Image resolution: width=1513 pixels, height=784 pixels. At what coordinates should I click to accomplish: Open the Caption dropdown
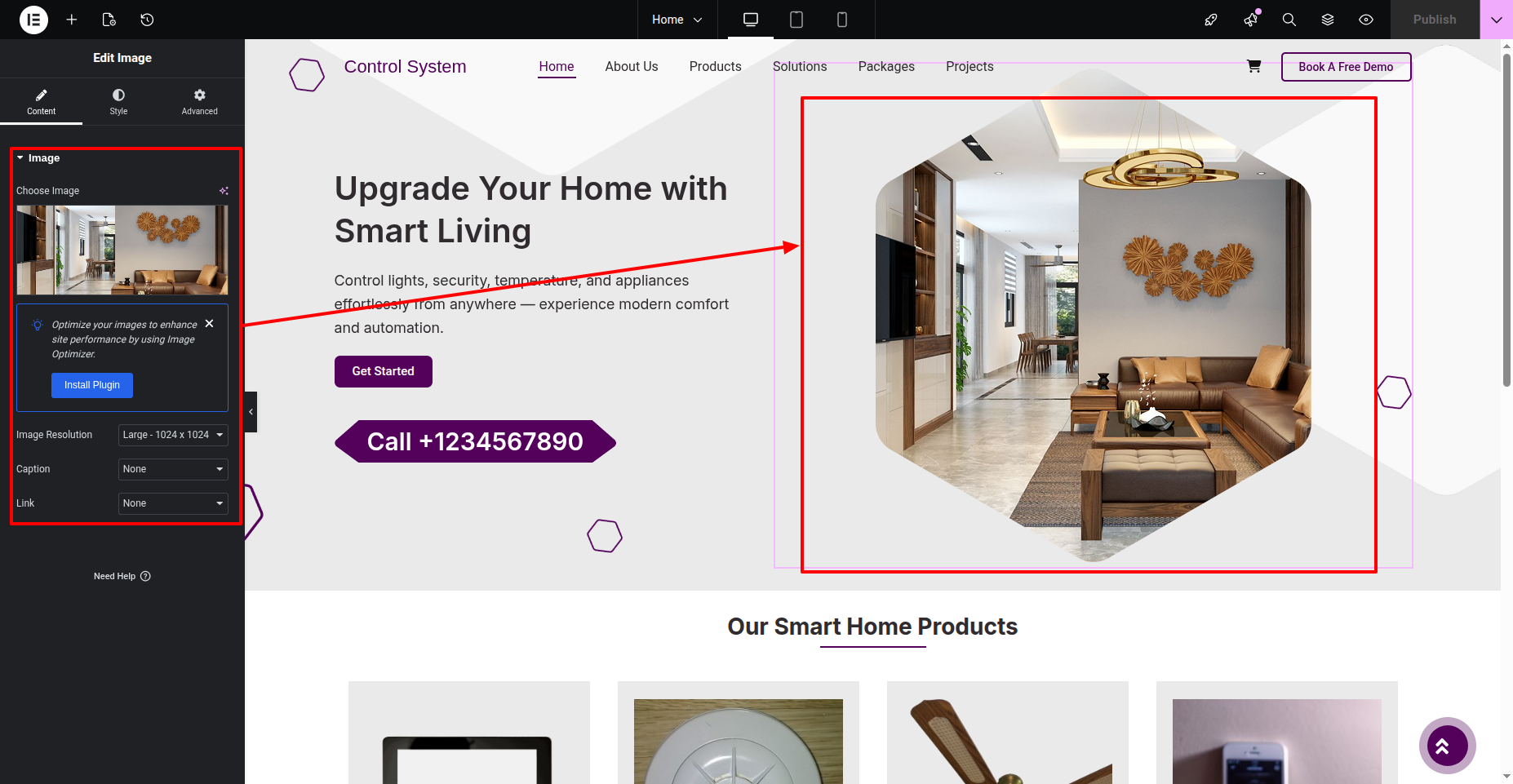pos(173,469)
